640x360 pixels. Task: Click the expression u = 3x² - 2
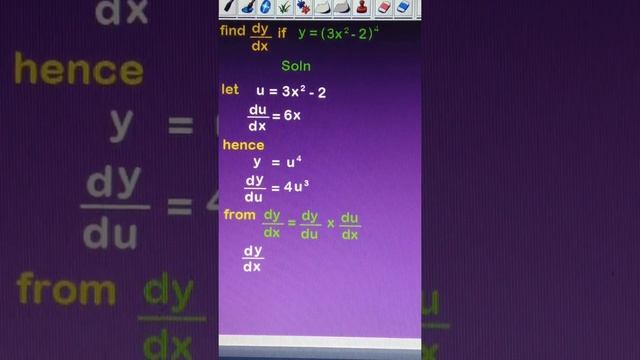pos(291,91)
